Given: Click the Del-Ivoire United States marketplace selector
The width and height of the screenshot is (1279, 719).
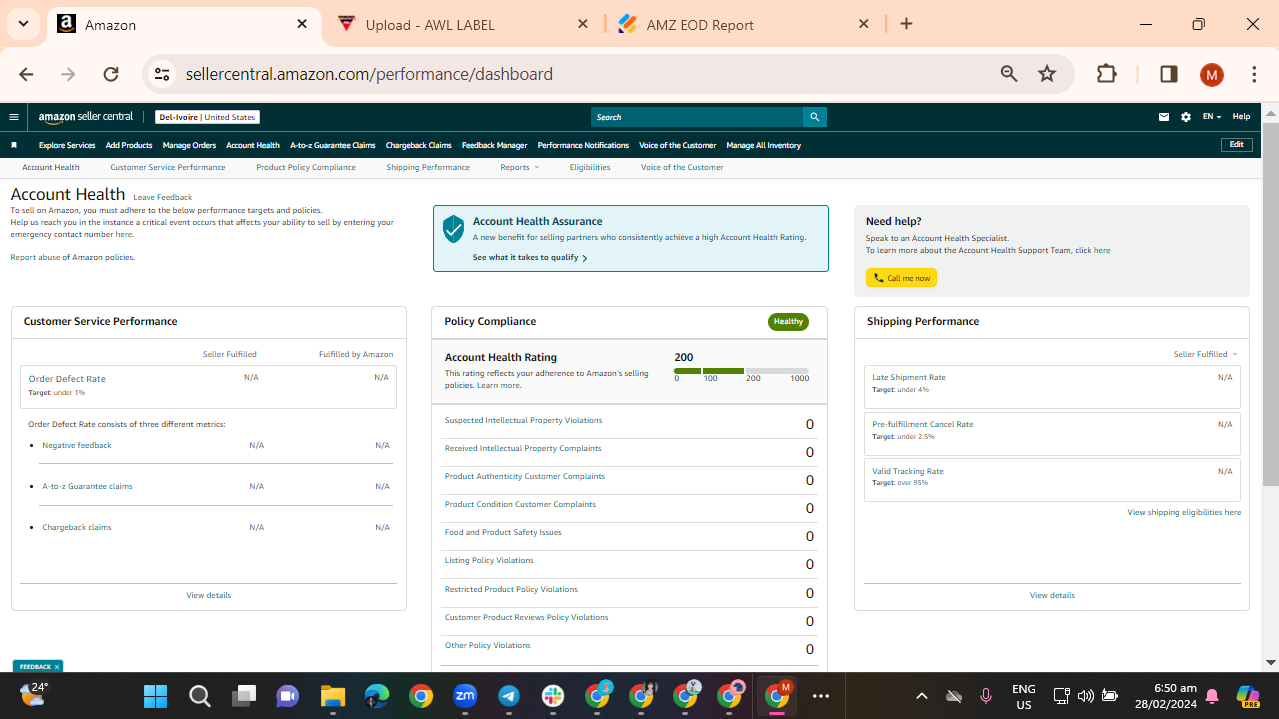Looking at the screenshot, I should (207, 117).
